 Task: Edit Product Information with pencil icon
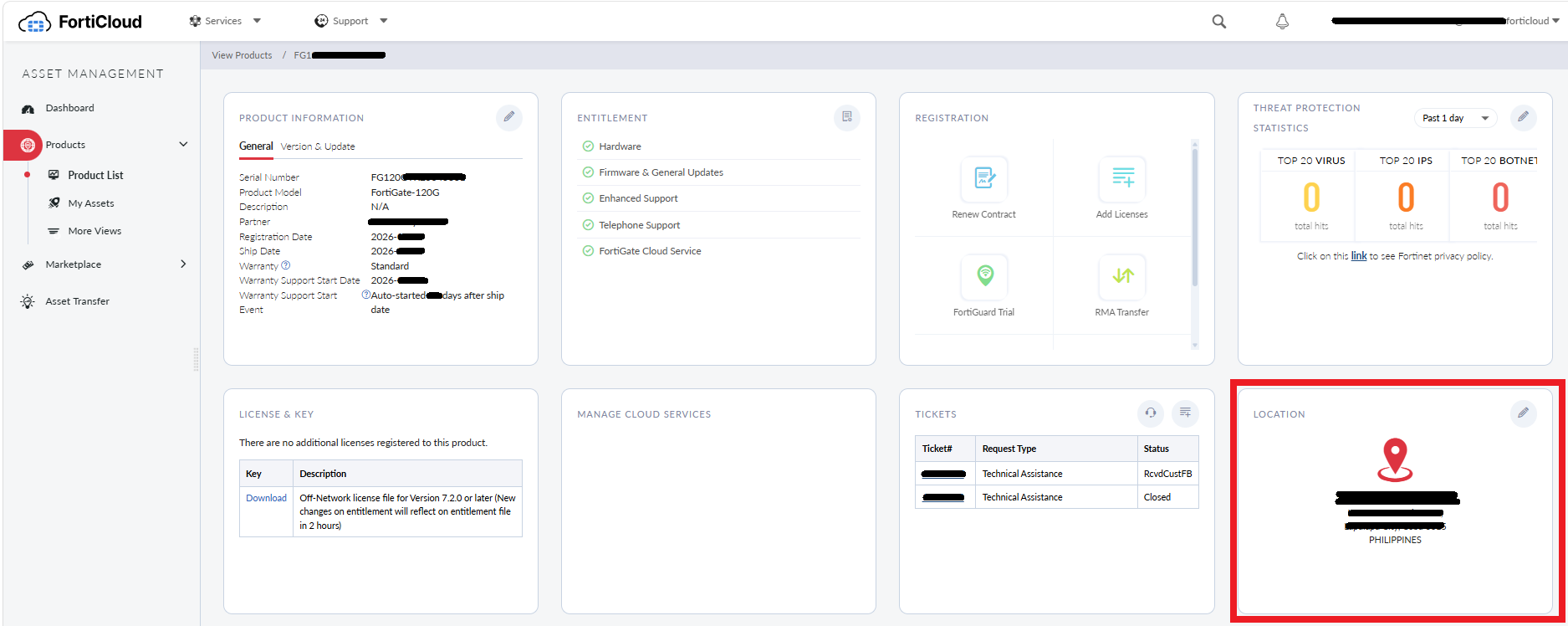pos(509,117)
